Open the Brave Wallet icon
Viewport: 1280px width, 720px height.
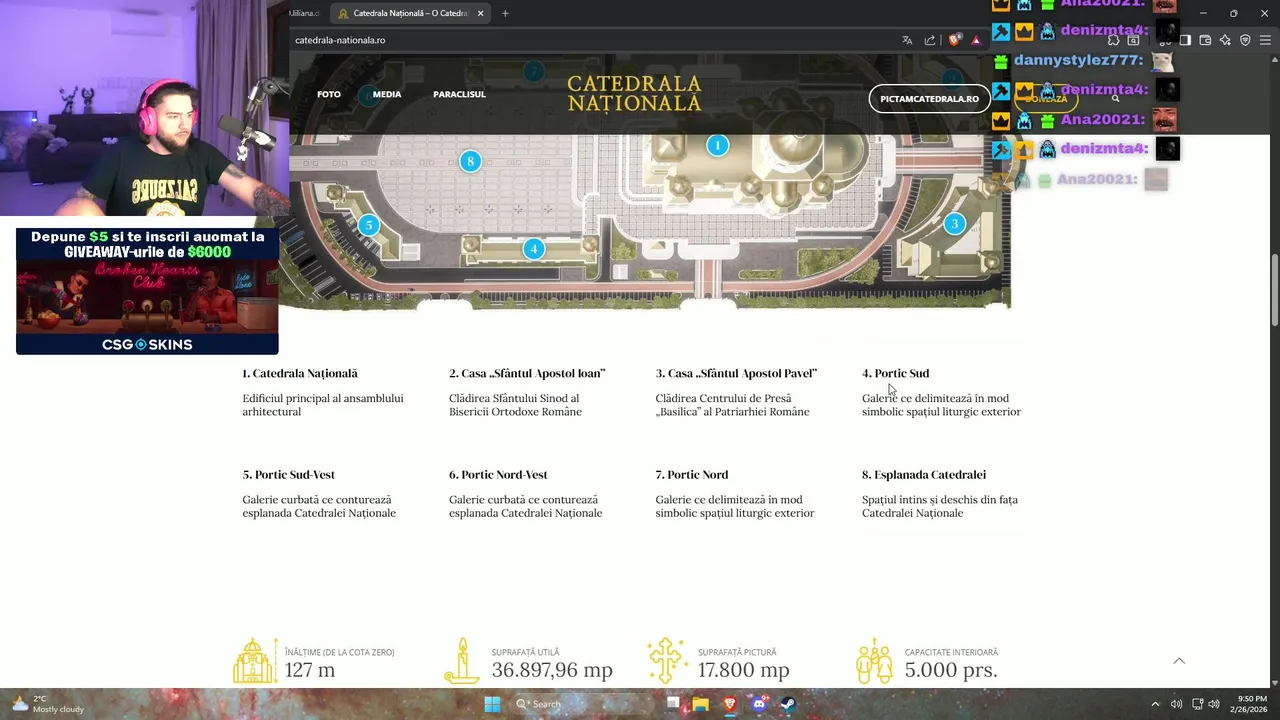click(1205, 40)
